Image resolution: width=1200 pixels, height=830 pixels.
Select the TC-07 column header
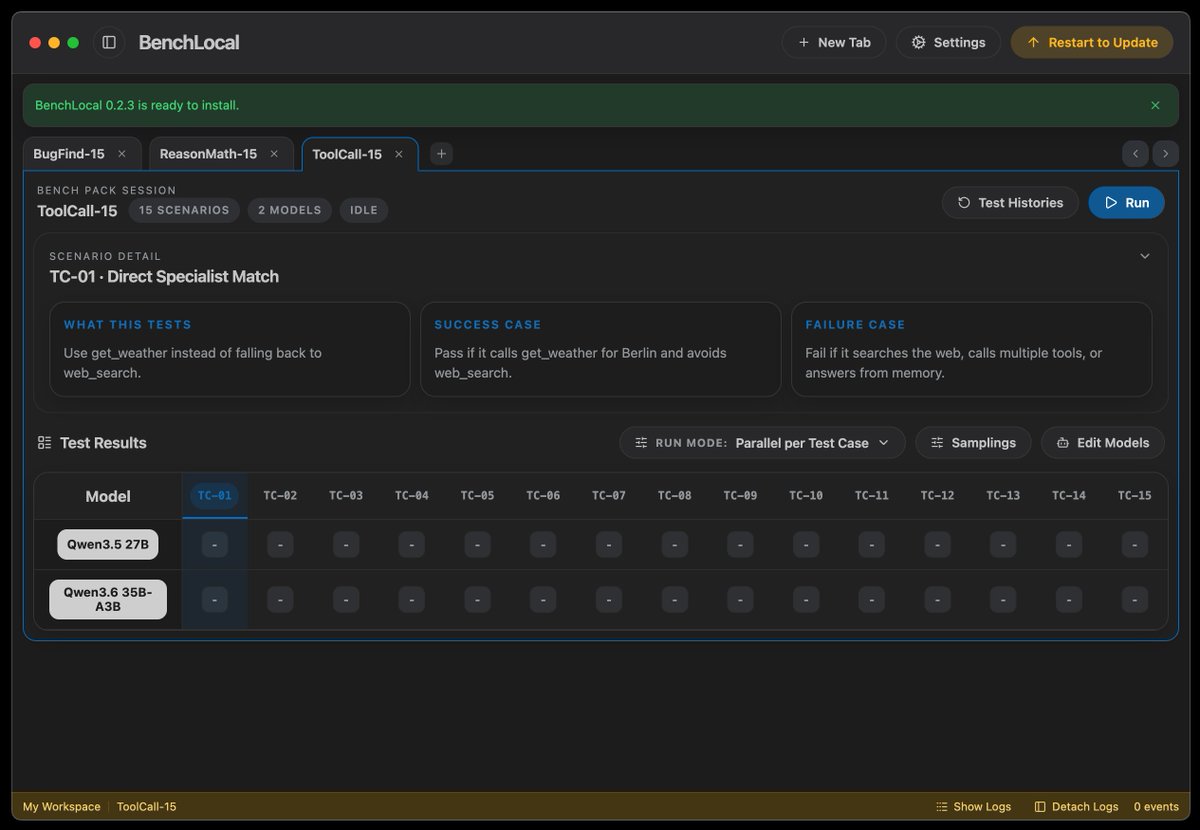609,495
